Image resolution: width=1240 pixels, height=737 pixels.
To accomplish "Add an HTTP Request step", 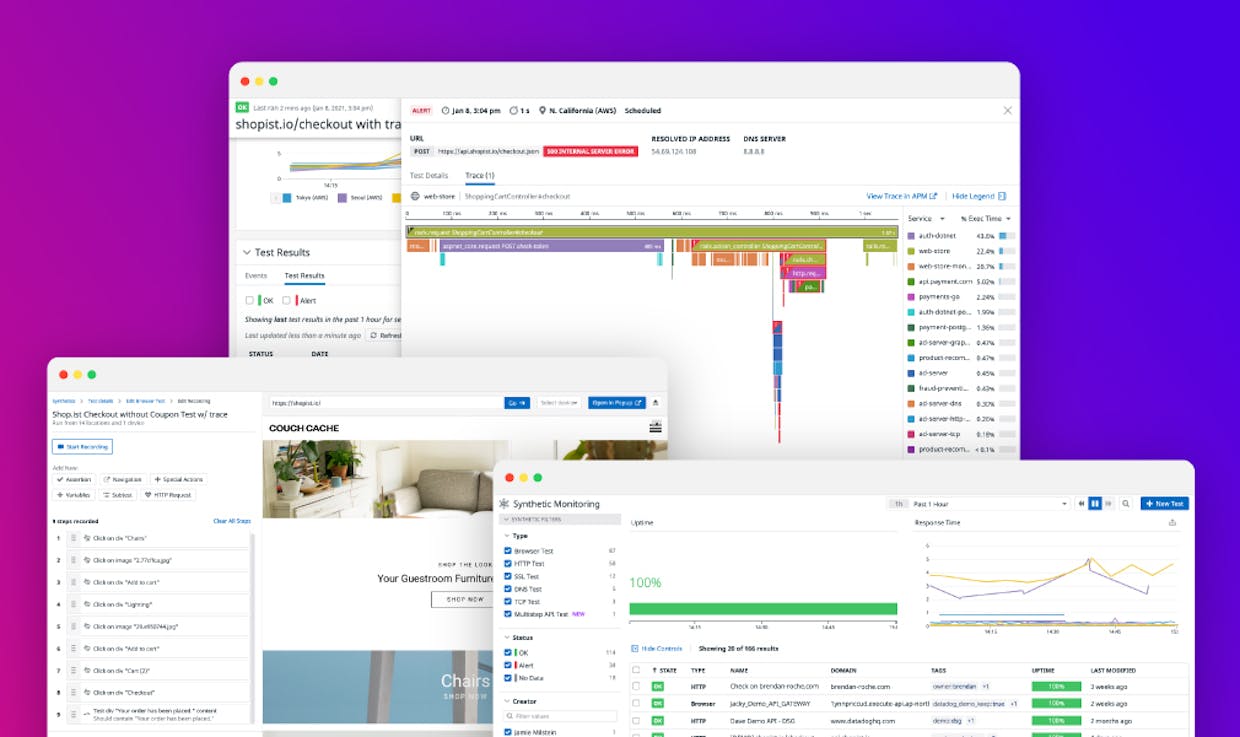I will click(x=168, y=495).
